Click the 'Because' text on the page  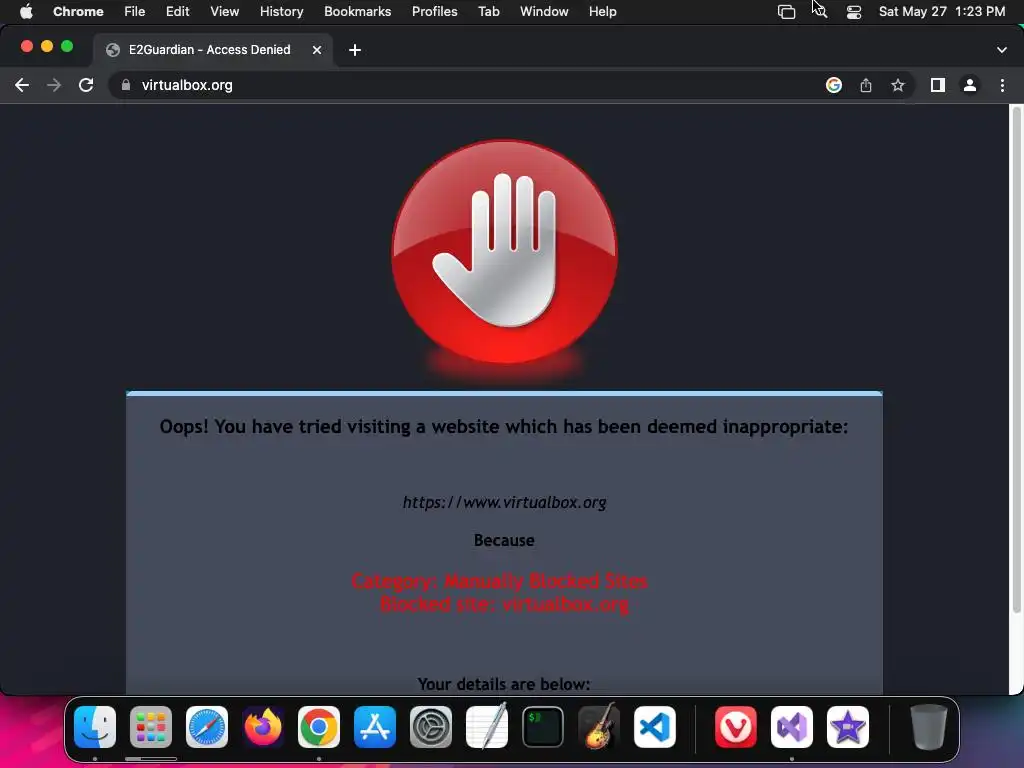[504, 540]
